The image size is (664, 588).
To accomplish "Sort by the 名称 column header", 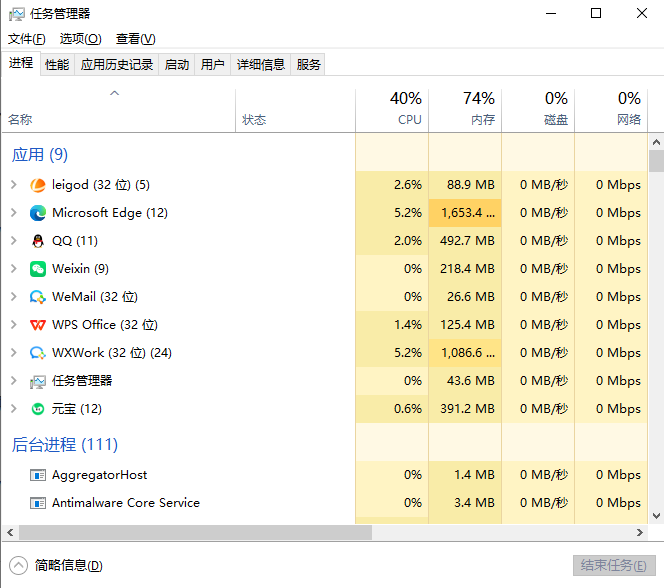I will pyautogui.click(x=119, y=111).
